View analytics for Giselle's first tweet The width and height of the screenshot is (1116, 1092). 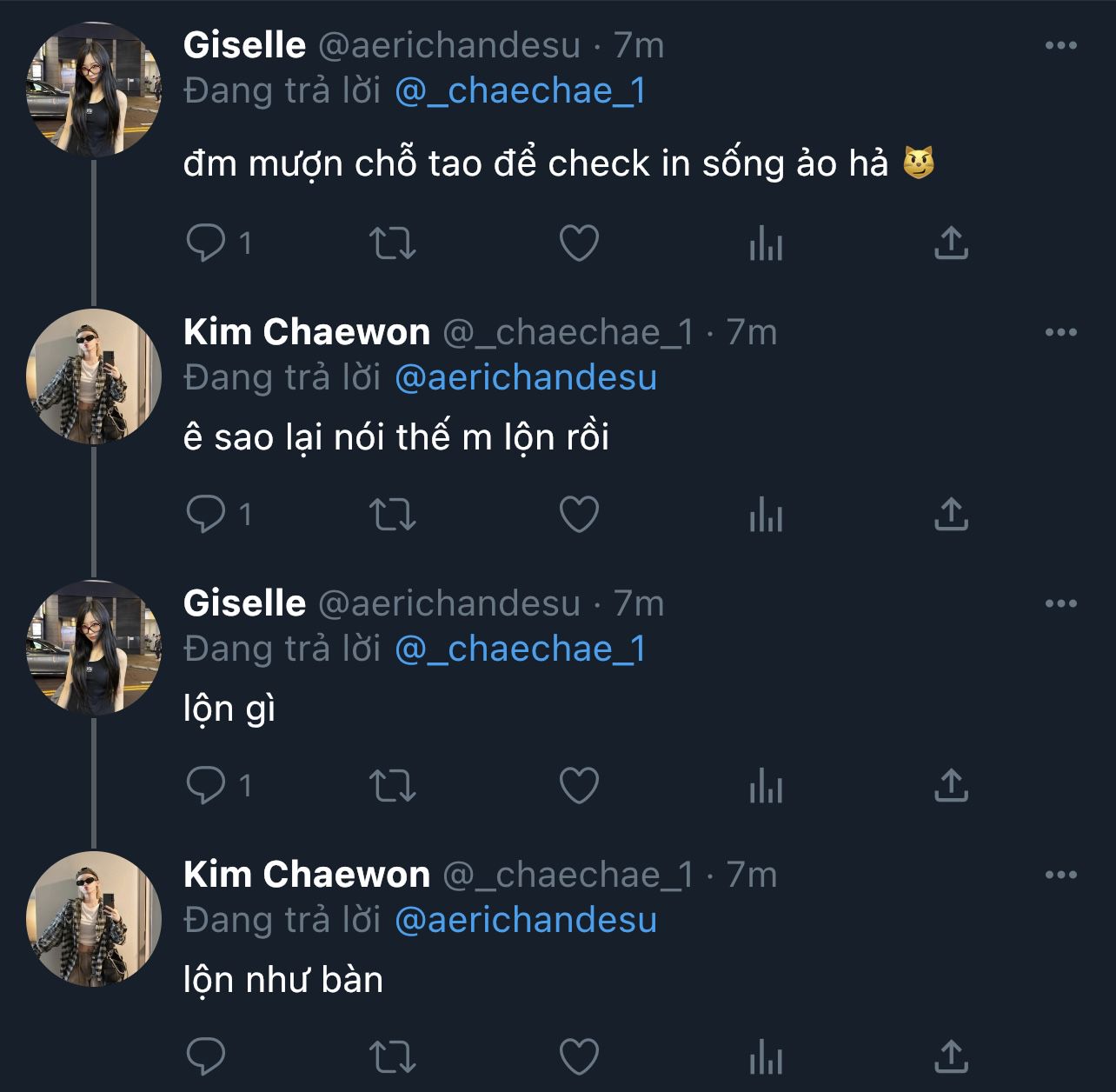[766, 243]
